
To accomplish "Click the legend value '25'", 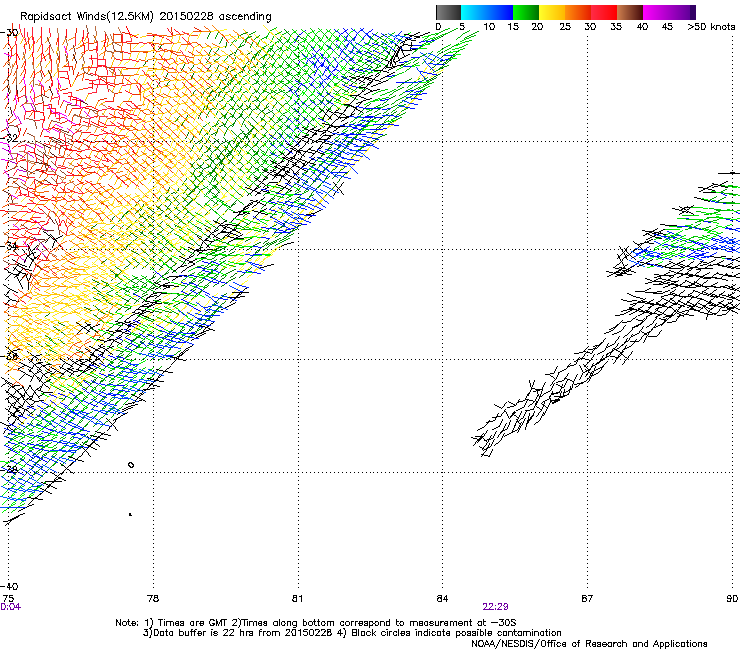I will tap(565, 27).
